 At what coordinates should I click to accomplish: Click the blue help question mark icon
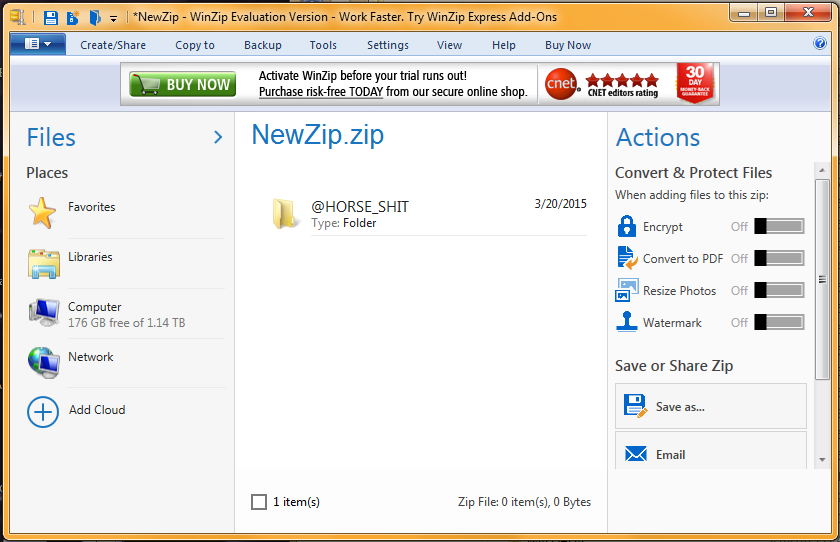(x=820, y=43)
